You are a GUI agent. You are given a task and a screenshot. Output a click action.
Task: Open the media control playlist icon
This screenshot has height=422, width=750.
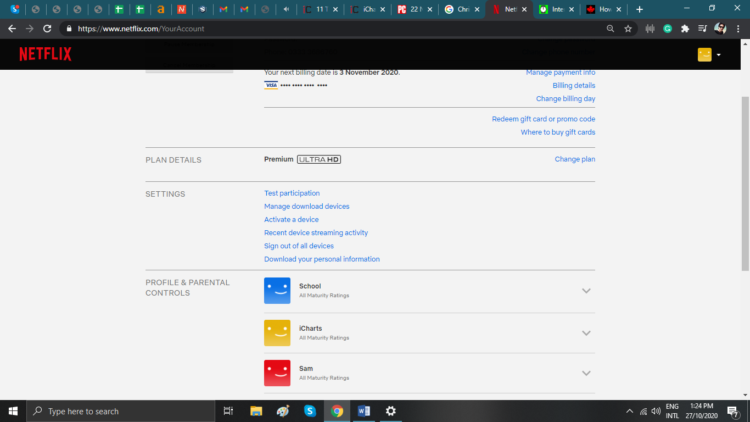point(702,29)
